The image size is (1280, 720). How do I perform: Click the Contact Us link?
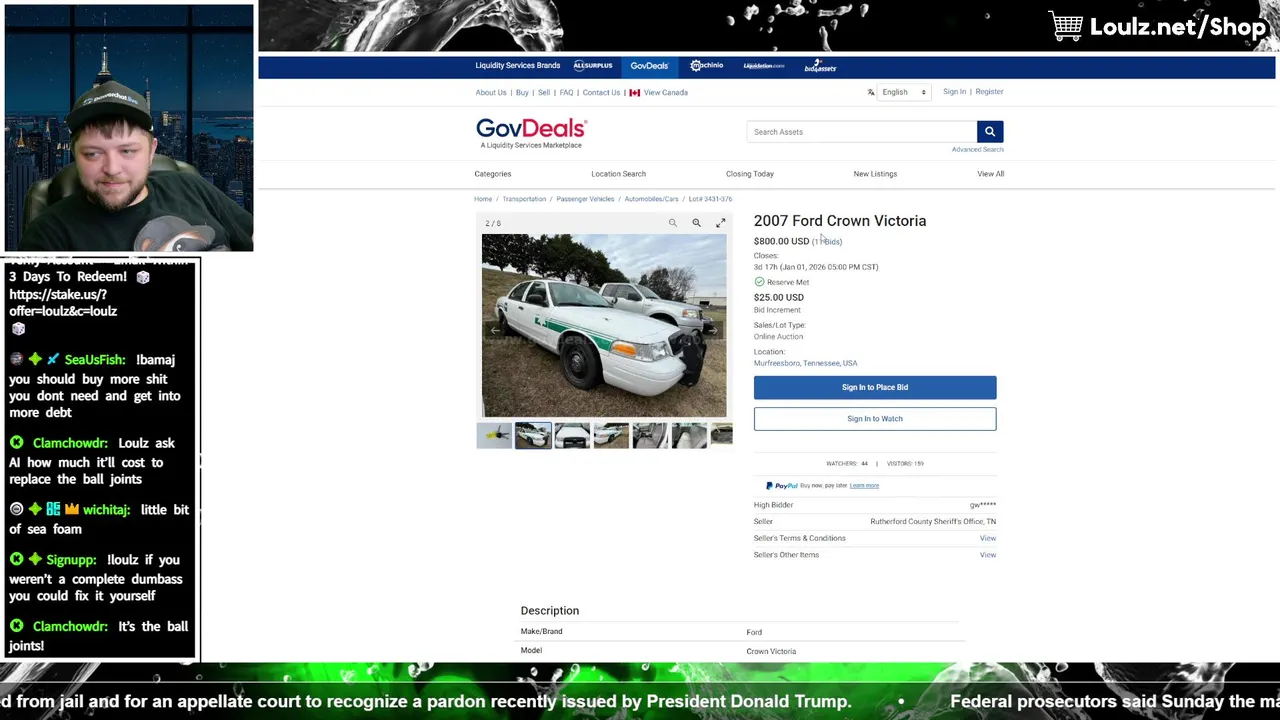click(601, 93)
